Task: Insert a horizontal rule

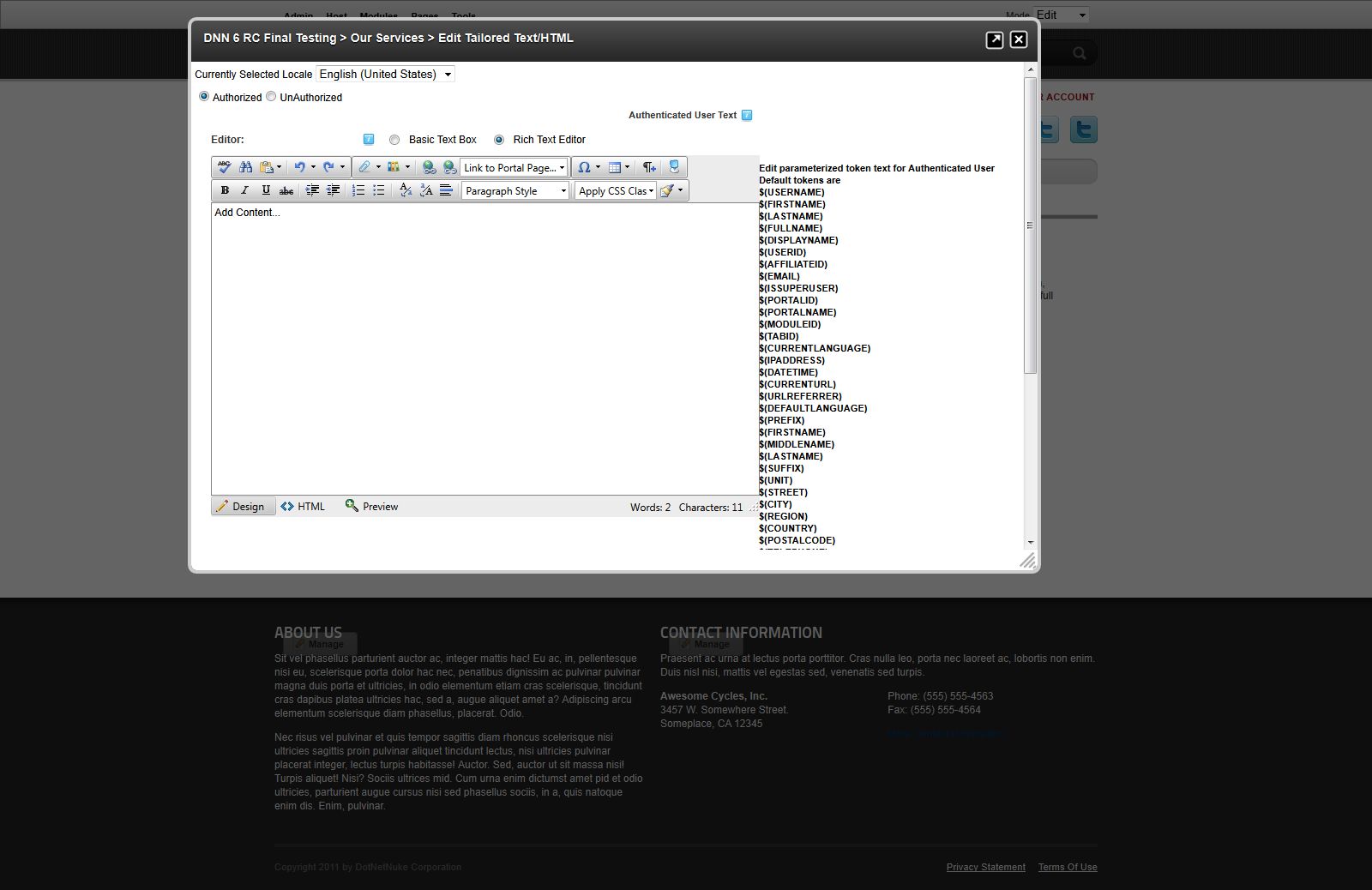Action: 446,190
